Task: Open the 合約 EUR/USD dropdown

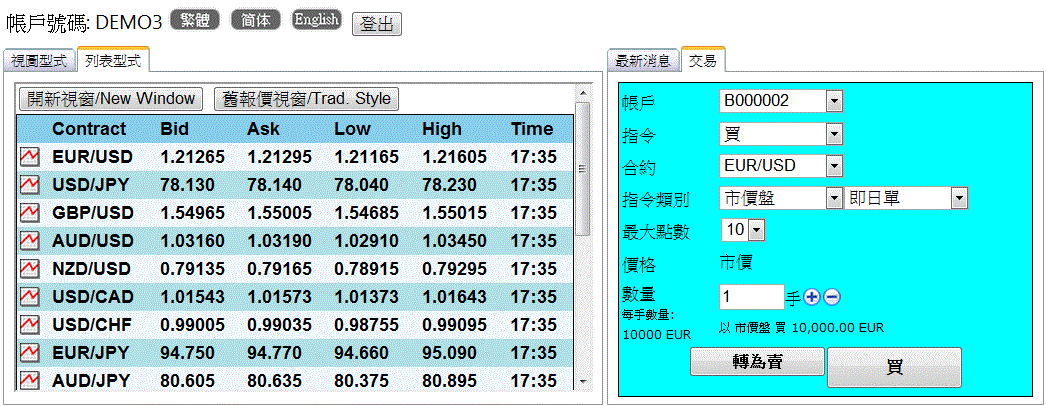Action: (834, 166)
